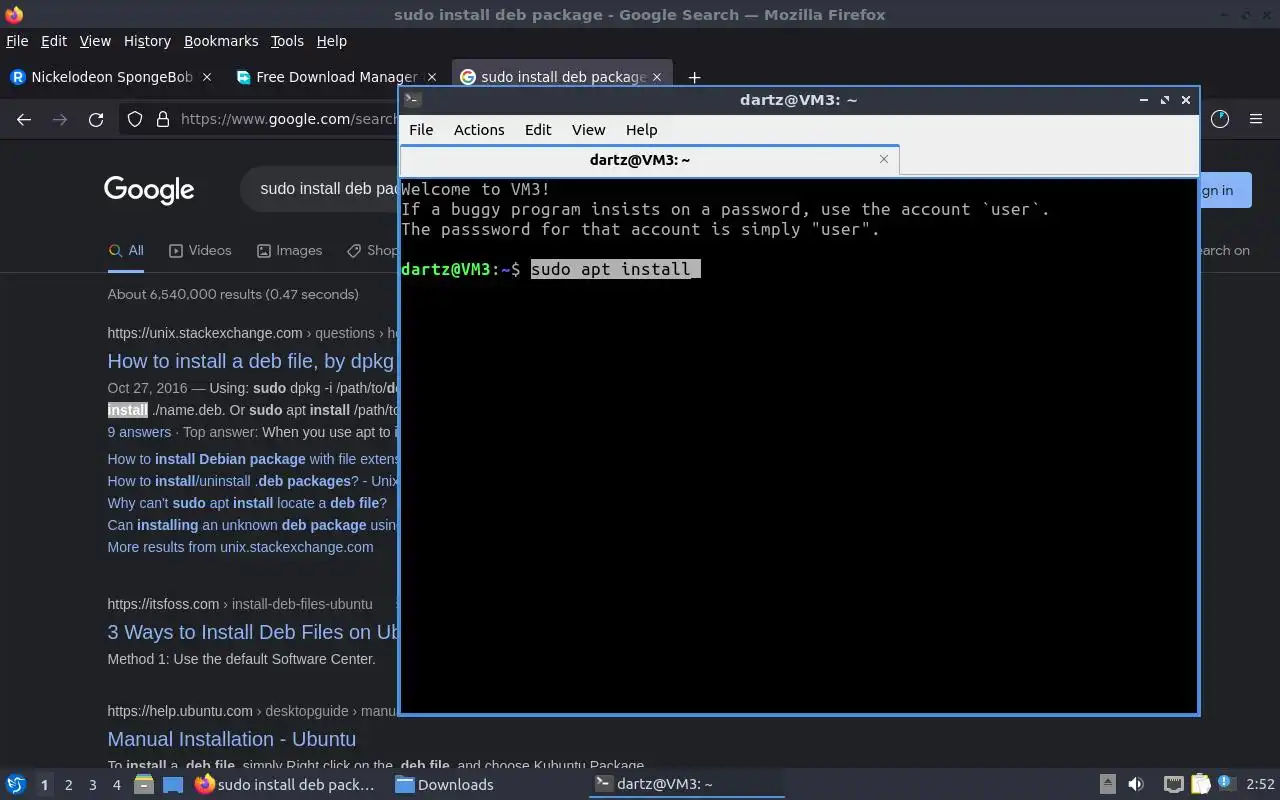Open Firefox History menu
The width and height of the screenshot is (1280, 800).
(x=147, y=41)
